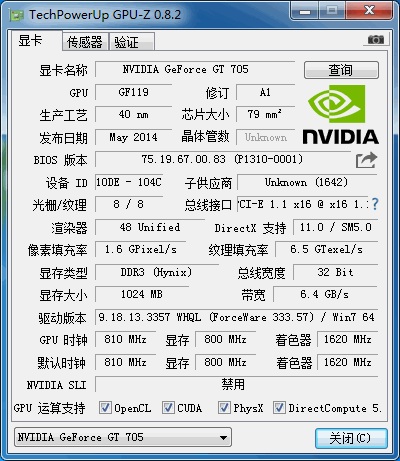
Task: Click the 总线宽度 field 32 Bit
Action: pos(336,272)
